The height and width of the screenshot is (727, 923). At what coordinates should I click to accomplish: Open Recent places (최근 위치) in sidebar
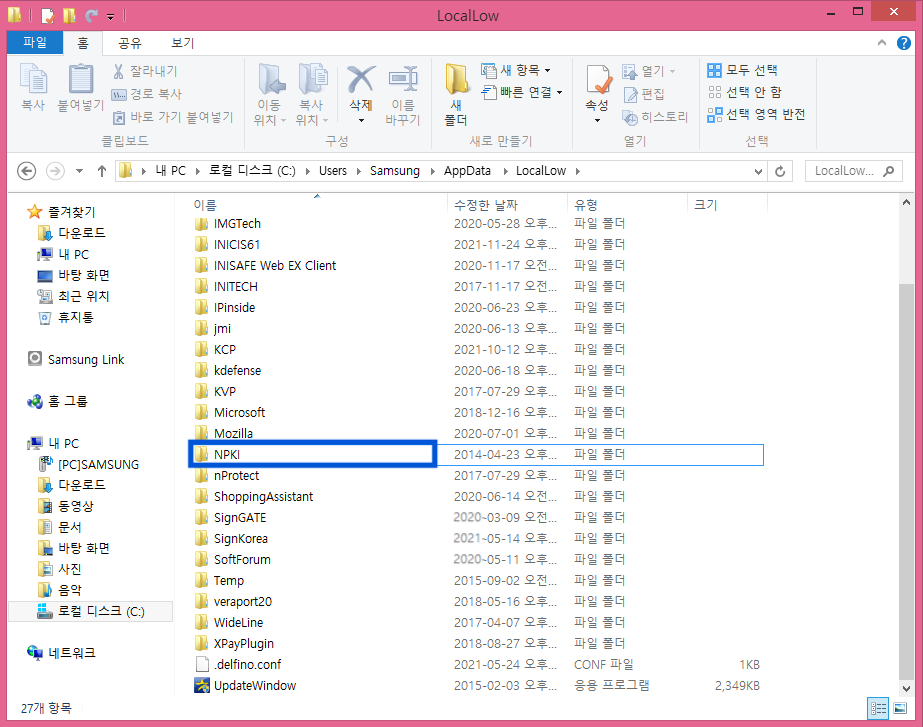coord(74,296)
